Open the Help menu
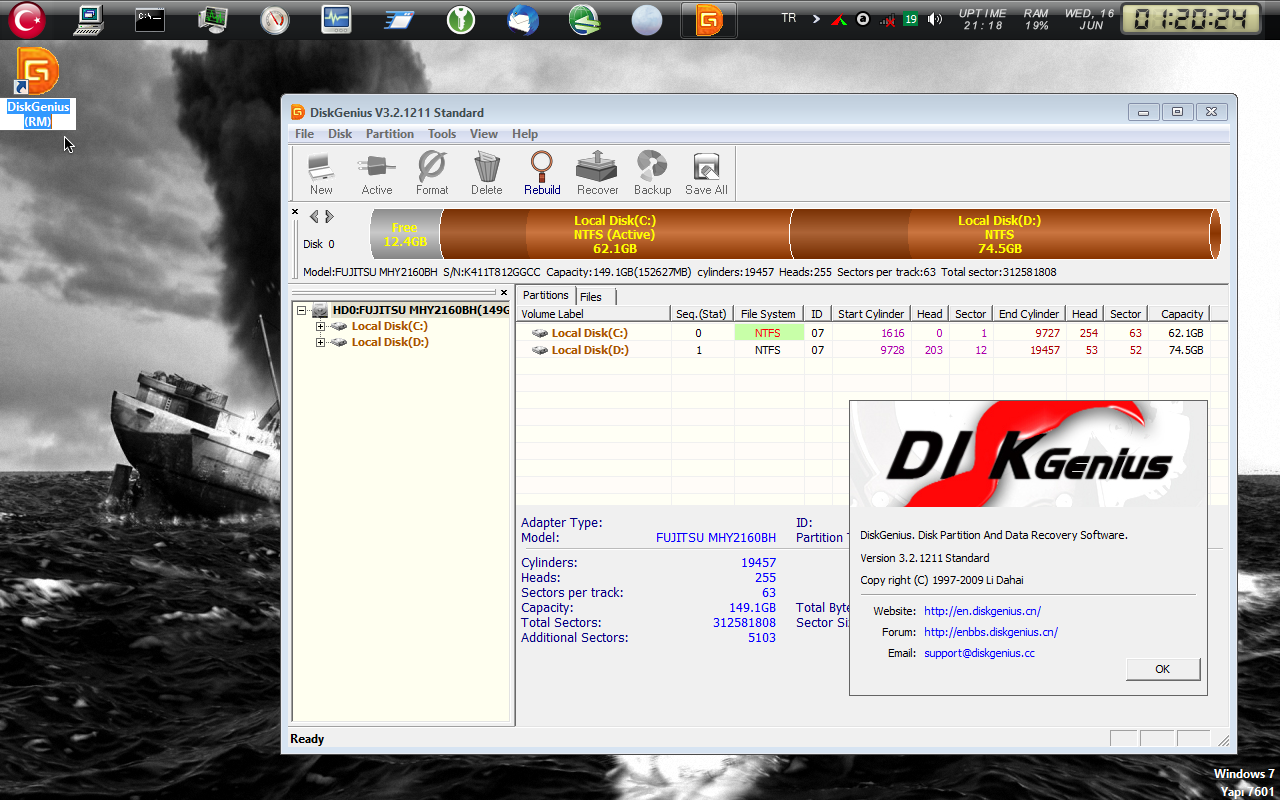The height and width of the screenshot is (800, 1280). 525,134
